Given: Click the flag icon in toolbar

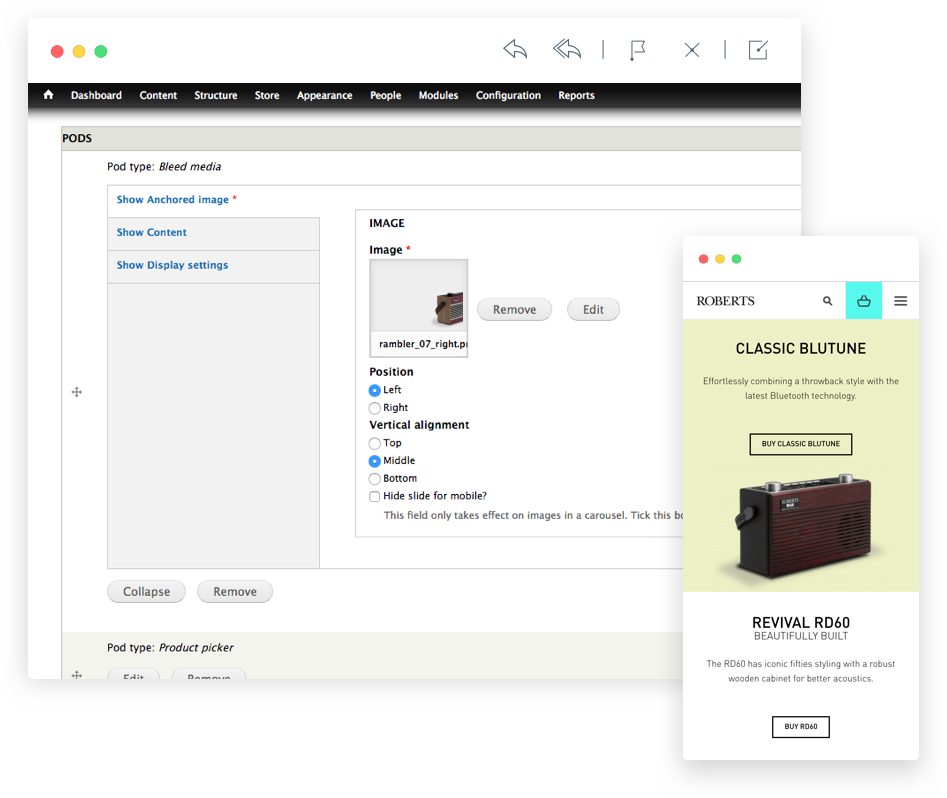Looking at the screenshot, I should [x=636, y=50].
